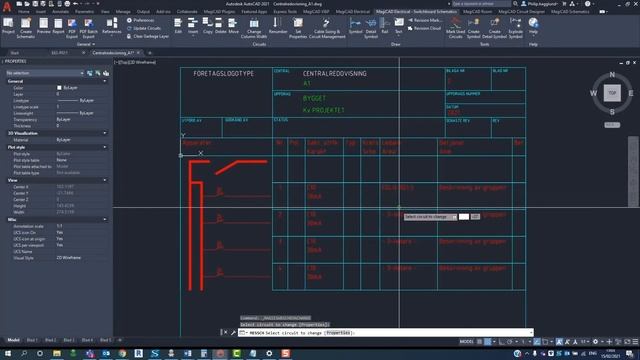
Task: Select the Move circuit tool
Action: coord(233,26)
